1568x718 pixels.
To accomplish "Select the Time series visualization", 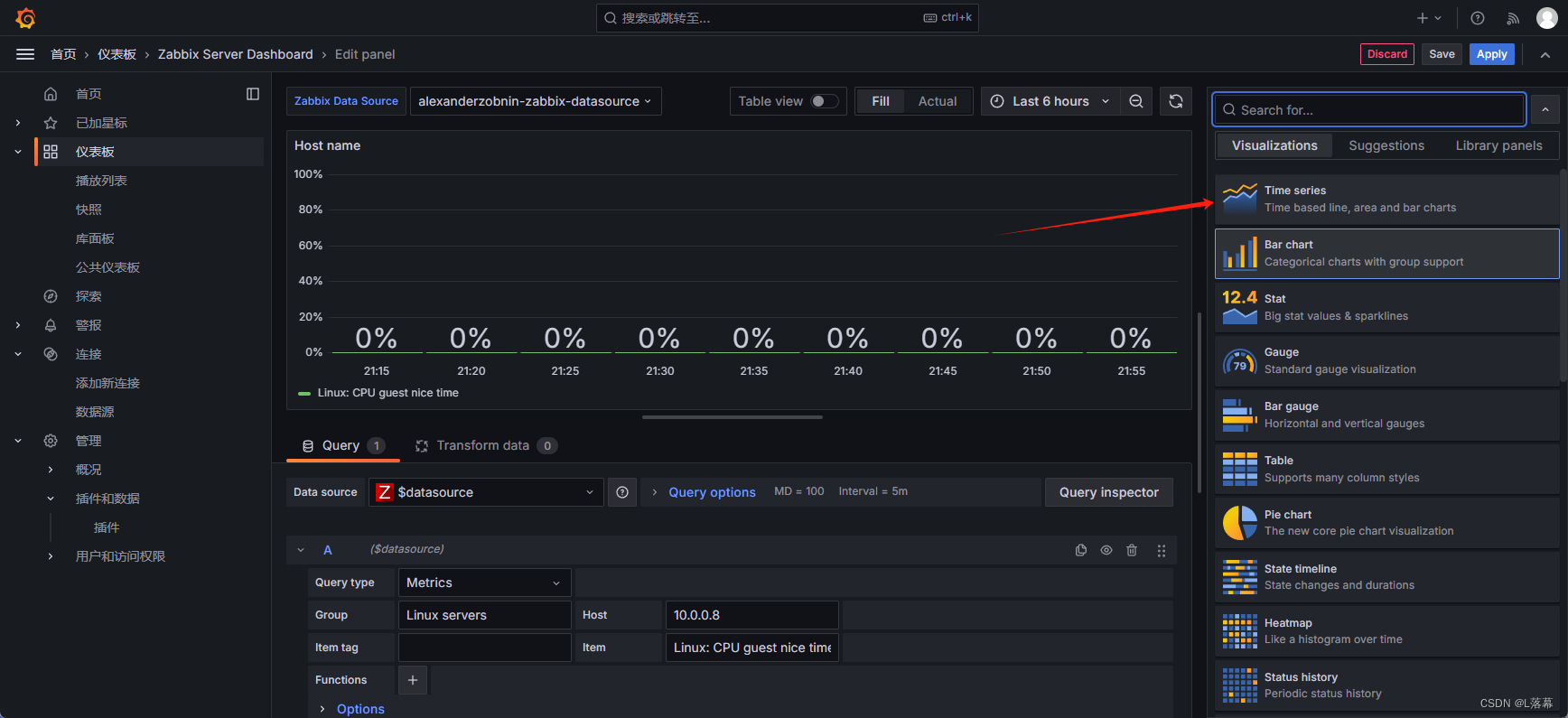I will point(1387,199).
